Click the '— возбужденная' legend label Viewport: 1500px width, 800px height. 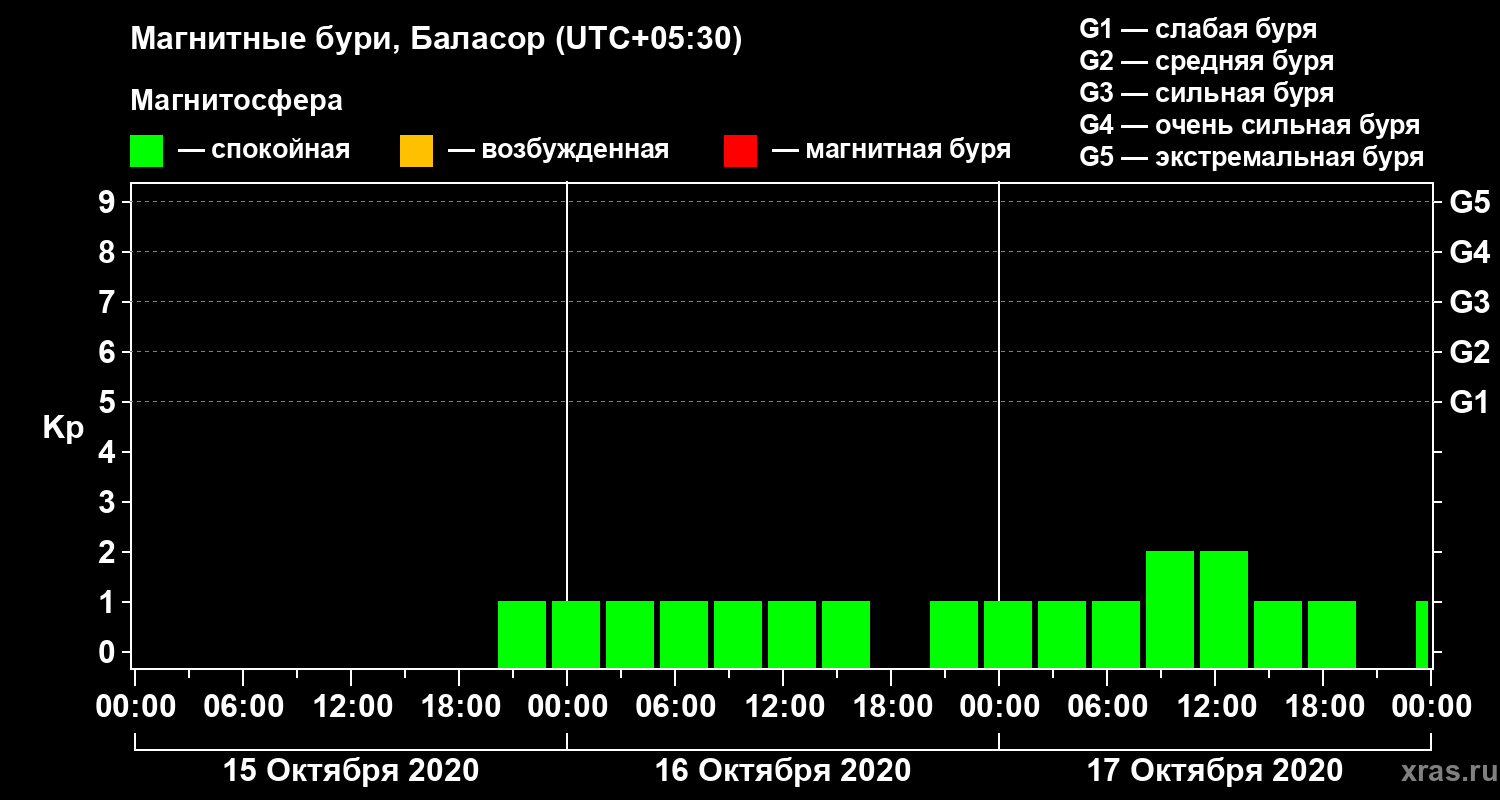click(558, 150)
